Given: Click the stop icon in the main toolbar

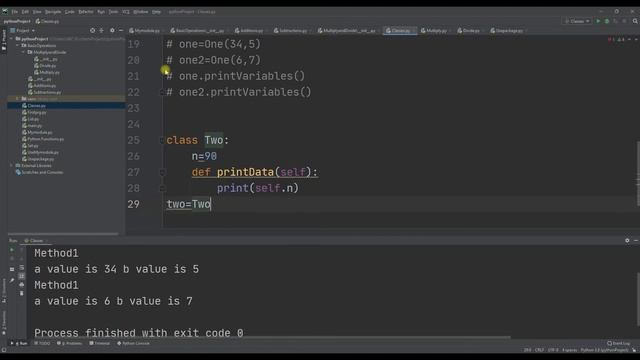Looking at the screenshot, I should coord(624,21).
